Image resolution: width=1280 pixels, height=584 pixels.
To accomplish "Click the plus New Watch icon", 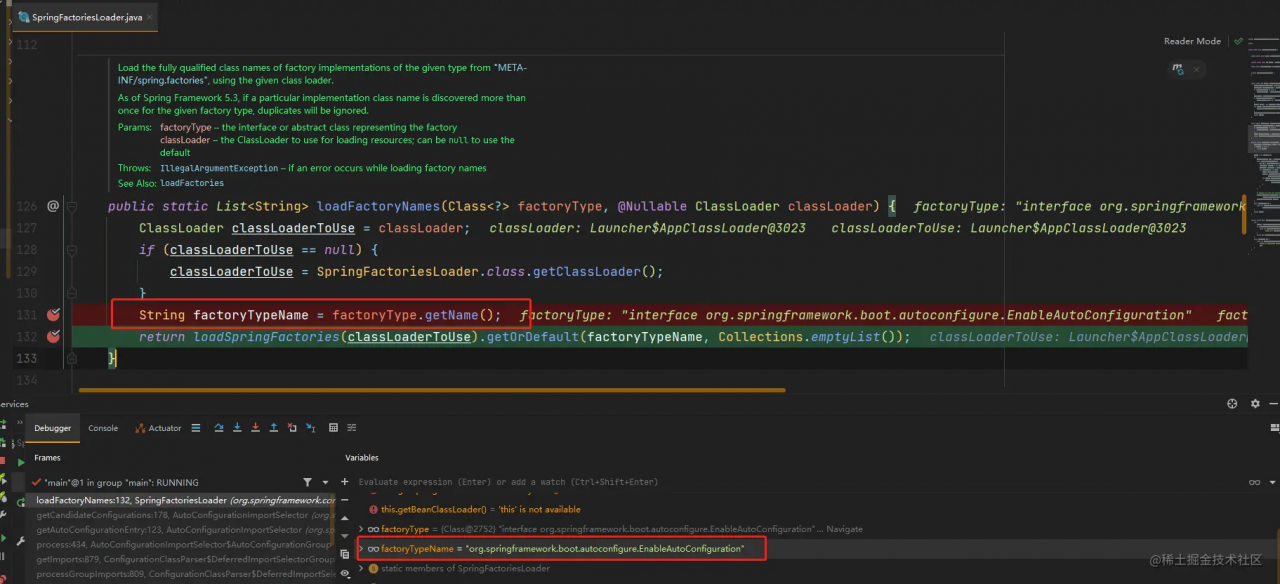I will 344,482.
